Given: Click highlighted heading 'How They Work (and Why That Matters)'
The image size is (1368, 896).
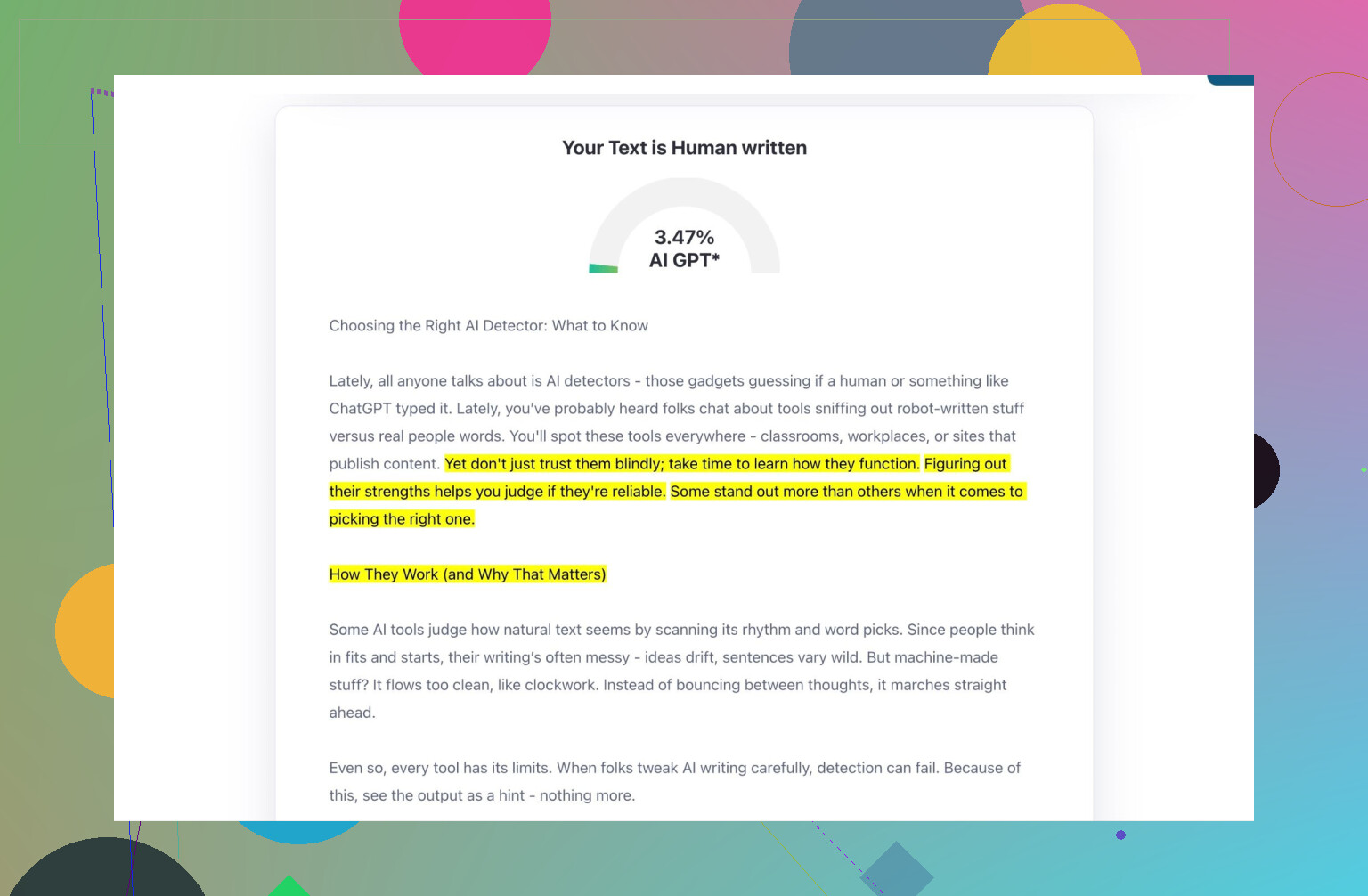Looking at the screenshot, I should (468, 574).
